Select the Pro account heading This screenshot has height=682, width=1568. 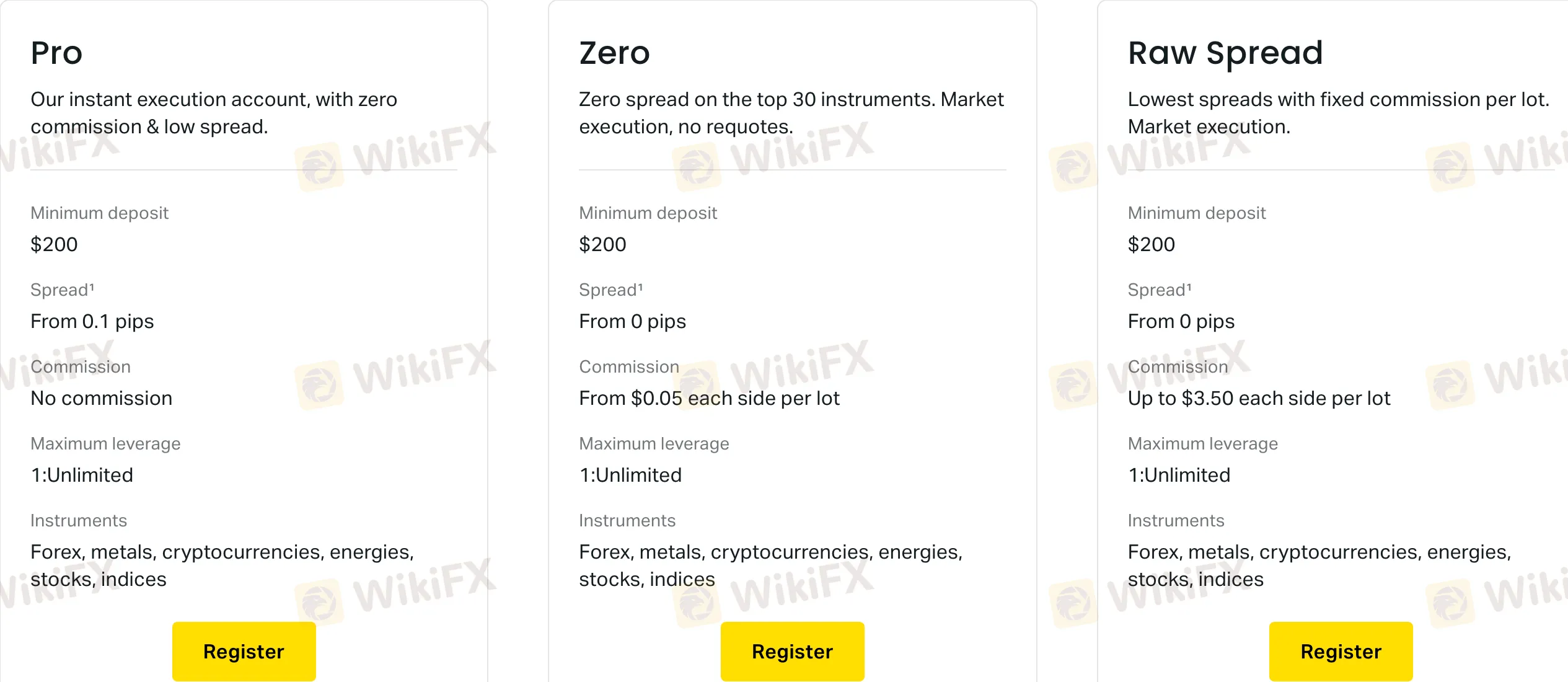tap(56, 53)
